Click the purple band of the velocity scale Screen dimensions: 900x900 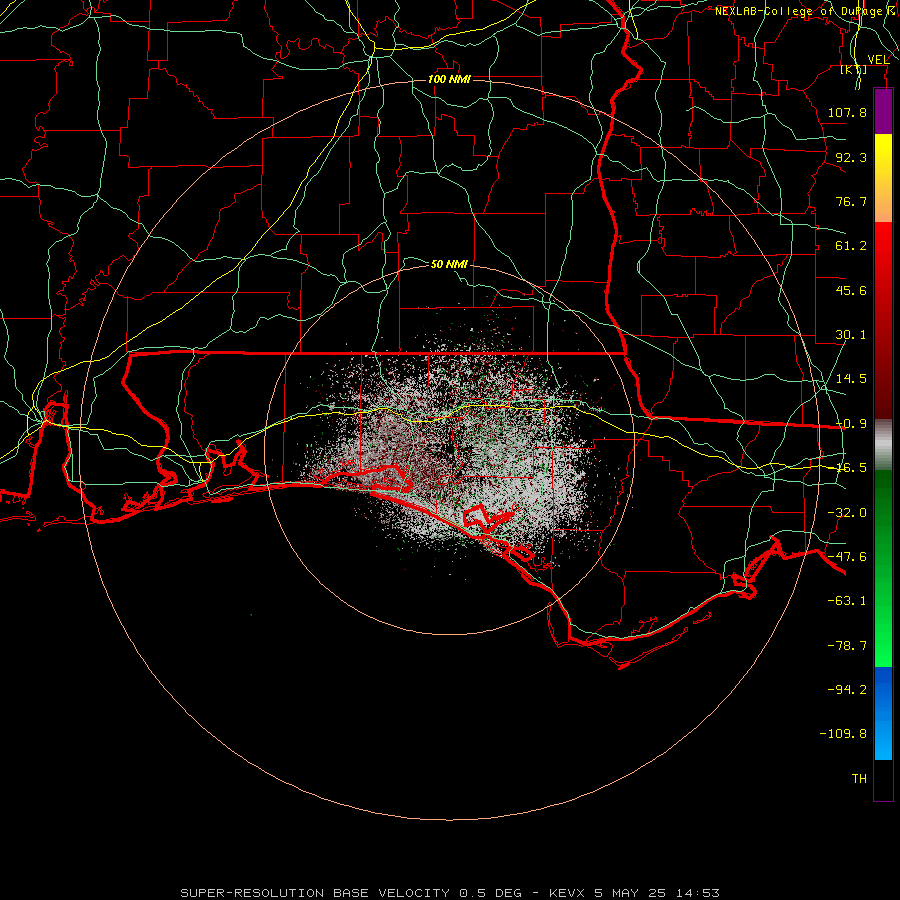(x=883, y=112)
